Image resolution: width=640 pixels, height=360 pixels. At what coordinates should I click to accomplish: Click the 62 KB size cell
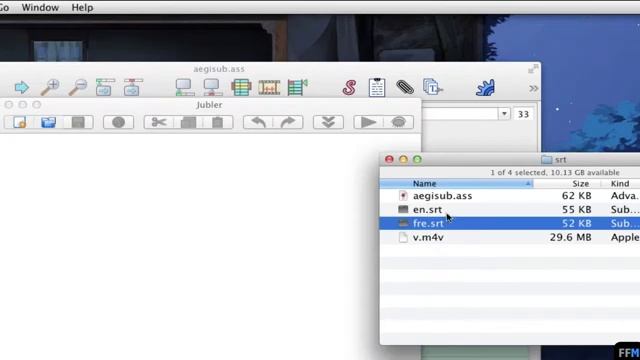pos(576,196)
